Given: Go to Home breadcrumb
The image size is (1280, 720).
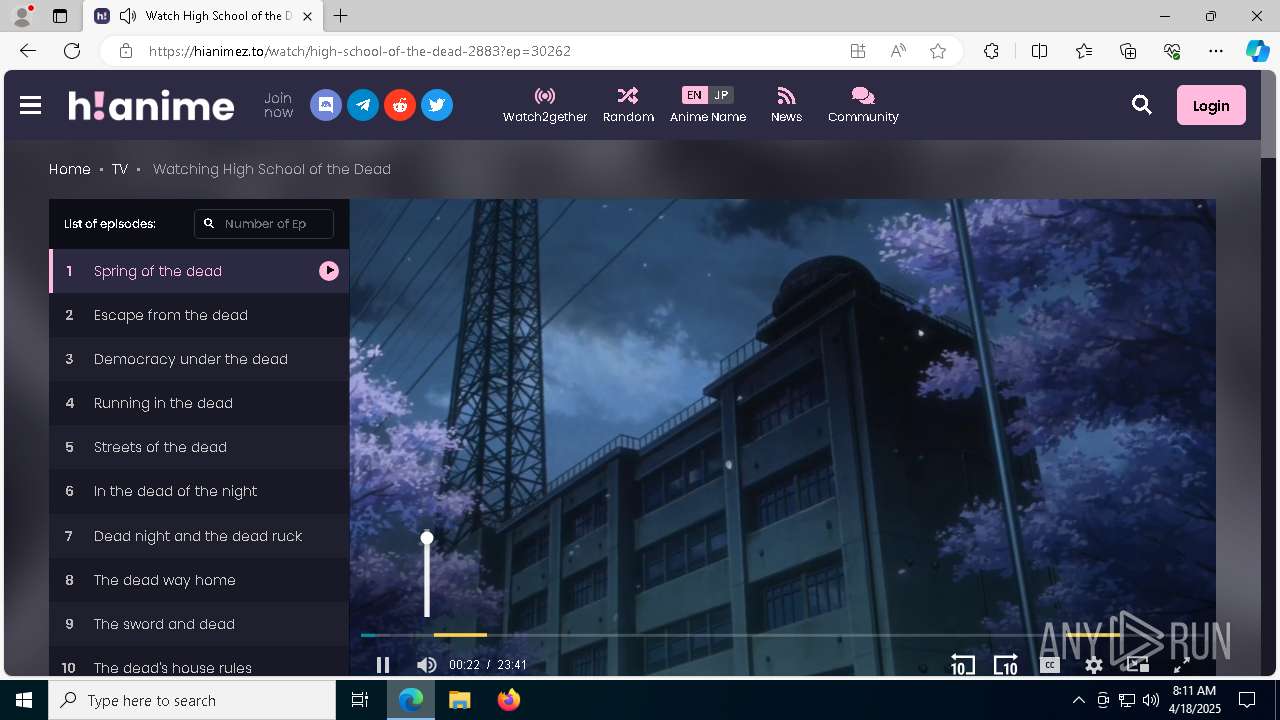Looking at the screenshot, I should click(70, 169).
